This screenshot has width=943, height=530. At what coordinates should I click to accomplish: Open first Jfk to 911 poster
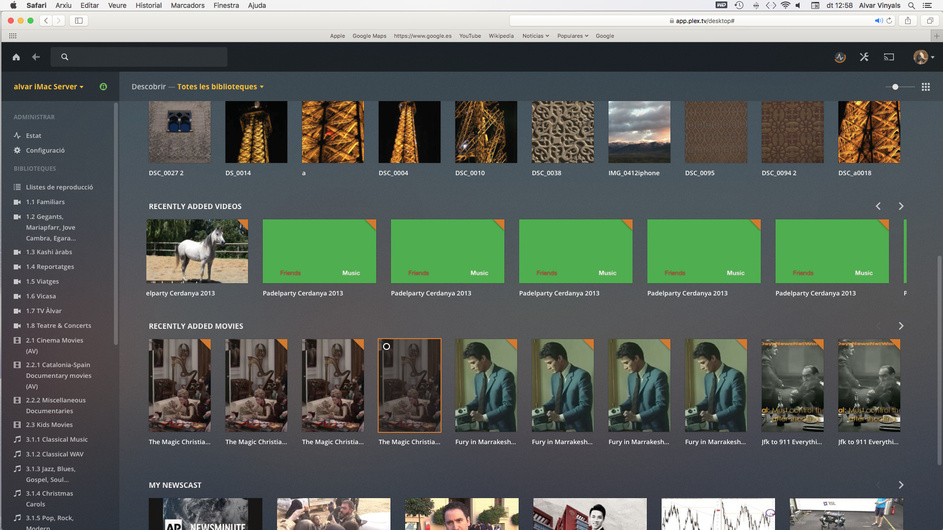point(792,385)
